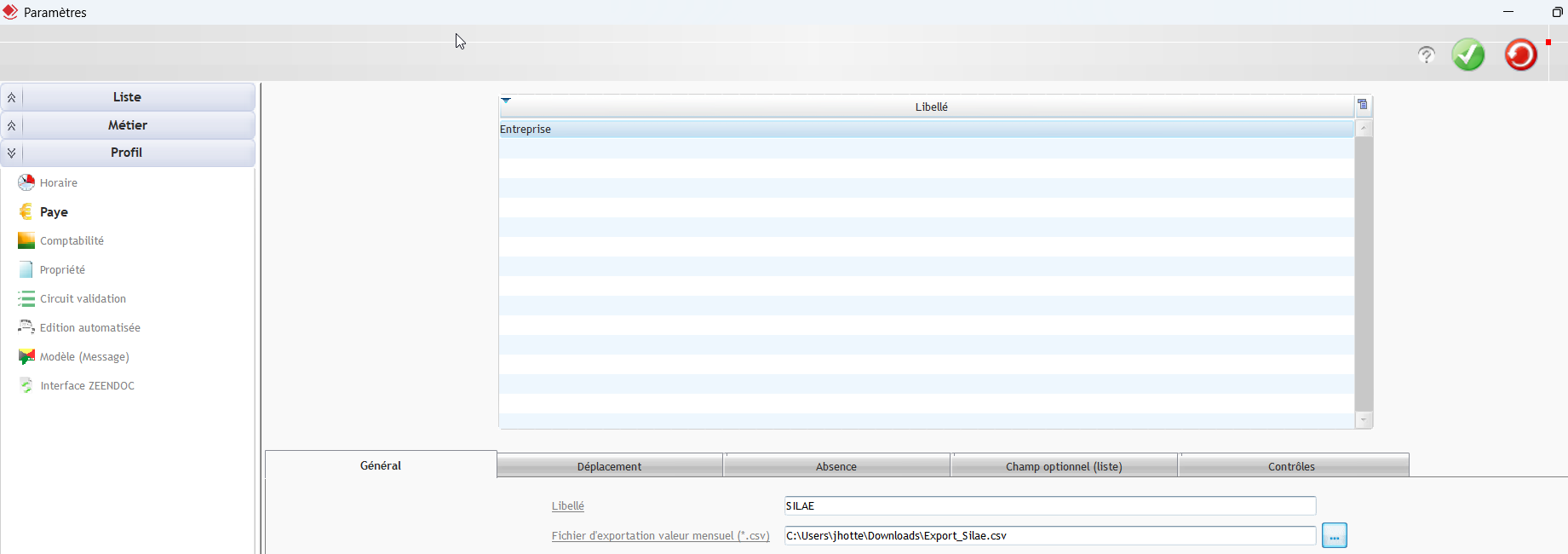Image resolution: width=1568 pixels, height=554 pixels.
Task: Select the Entreprise row in list
Action: 925,130
